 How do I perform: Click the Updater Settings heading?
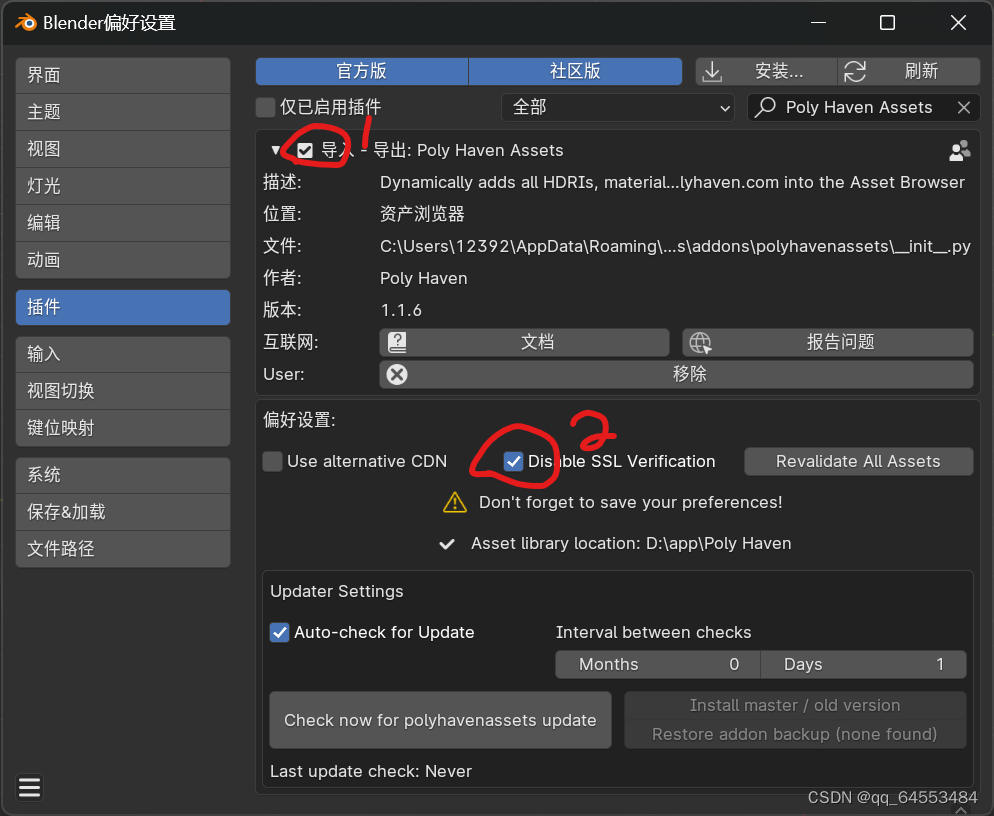(x=337, y=591)
